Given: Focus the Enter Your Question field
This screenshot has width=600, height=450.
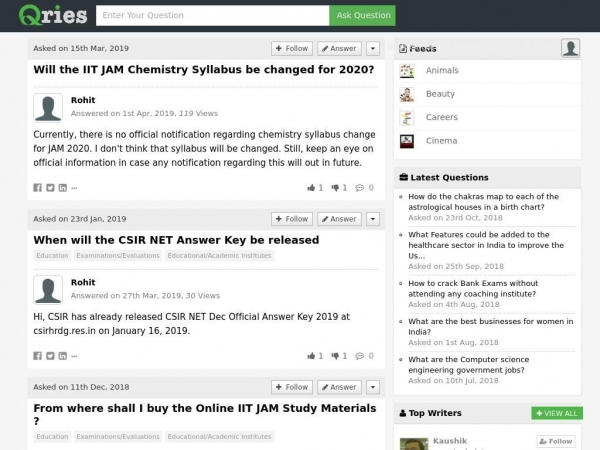Looking at the screenshot, I should click(212, 15).
